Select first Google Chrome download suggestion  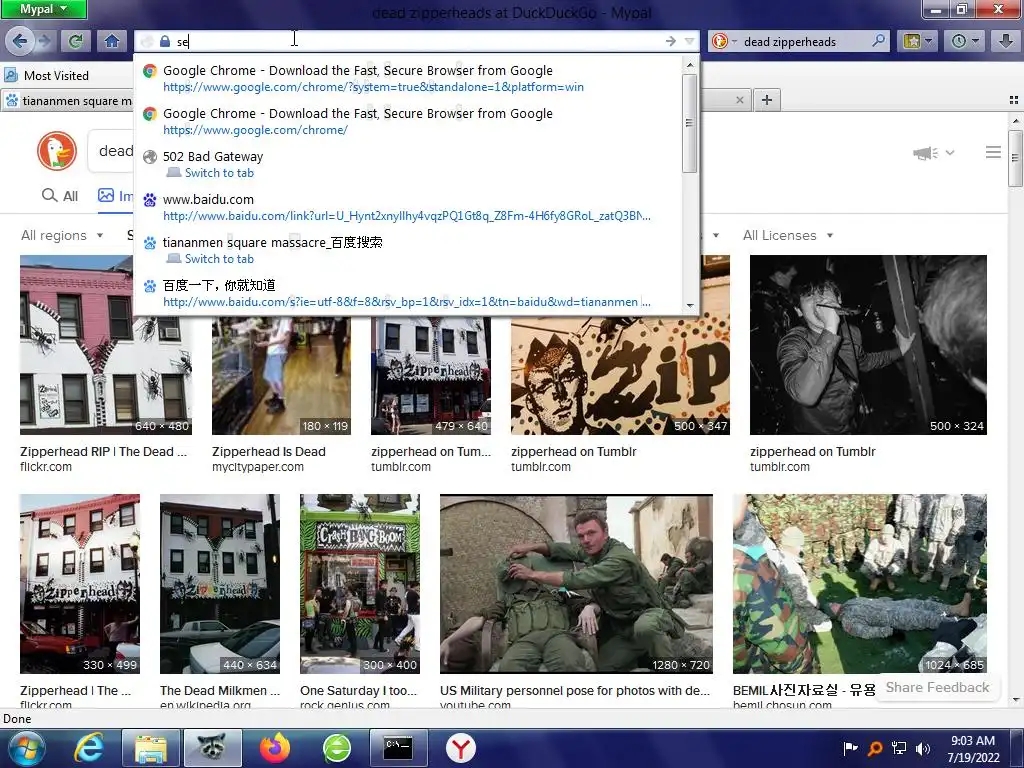click(x=409, y=78)
